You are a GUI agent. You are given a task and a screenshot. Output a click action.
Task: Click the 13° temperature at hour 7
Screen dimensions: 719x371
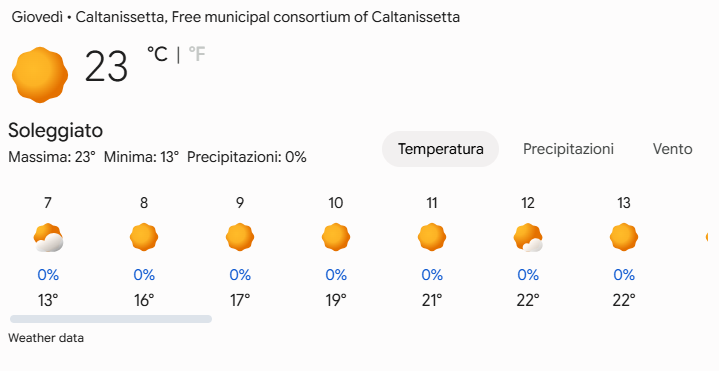click(48, 300)
